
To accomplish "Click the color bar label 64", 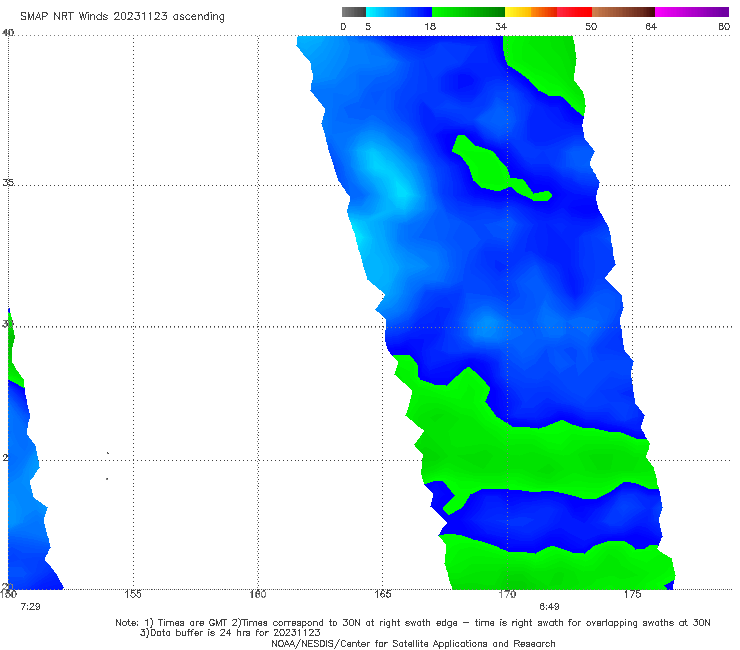I will [651, 26].
